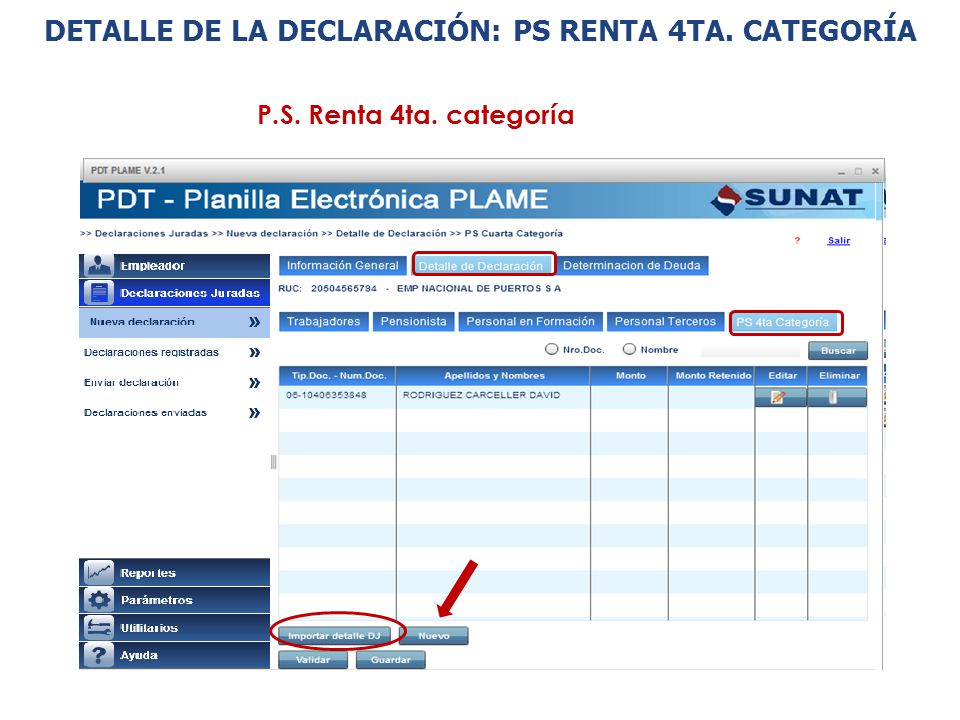Click the Validar button

point(313,660)
